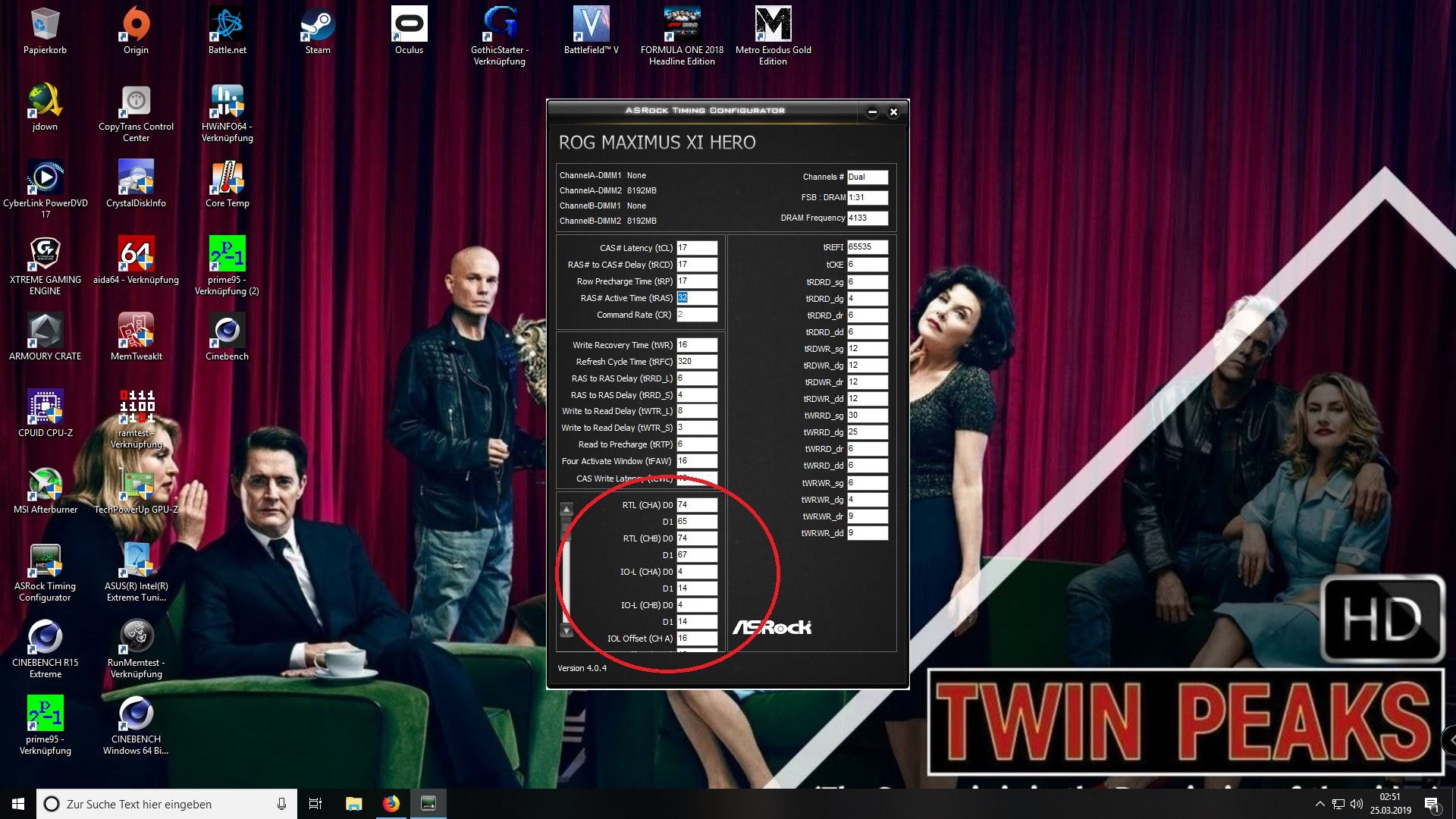
Task: Open CINEBENCH Windows 64 Bit icon
Action: [136, 726]
